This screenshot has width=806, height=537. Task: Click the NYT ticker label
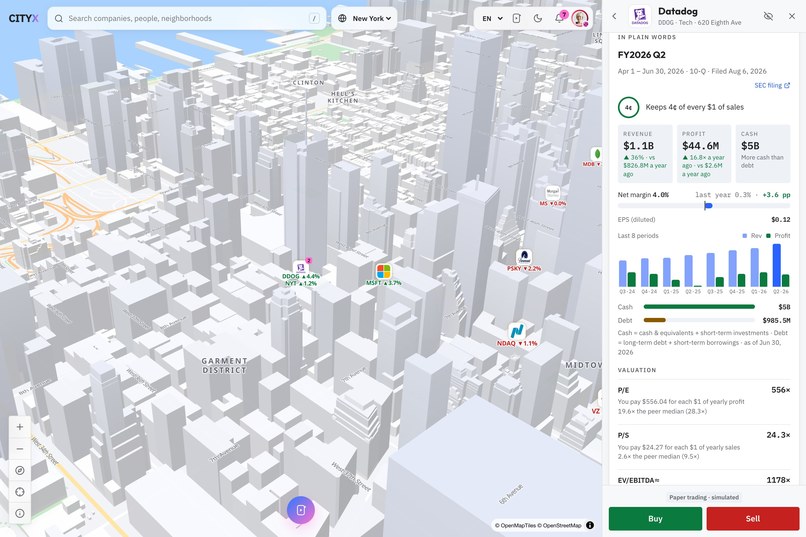[301, 283]
